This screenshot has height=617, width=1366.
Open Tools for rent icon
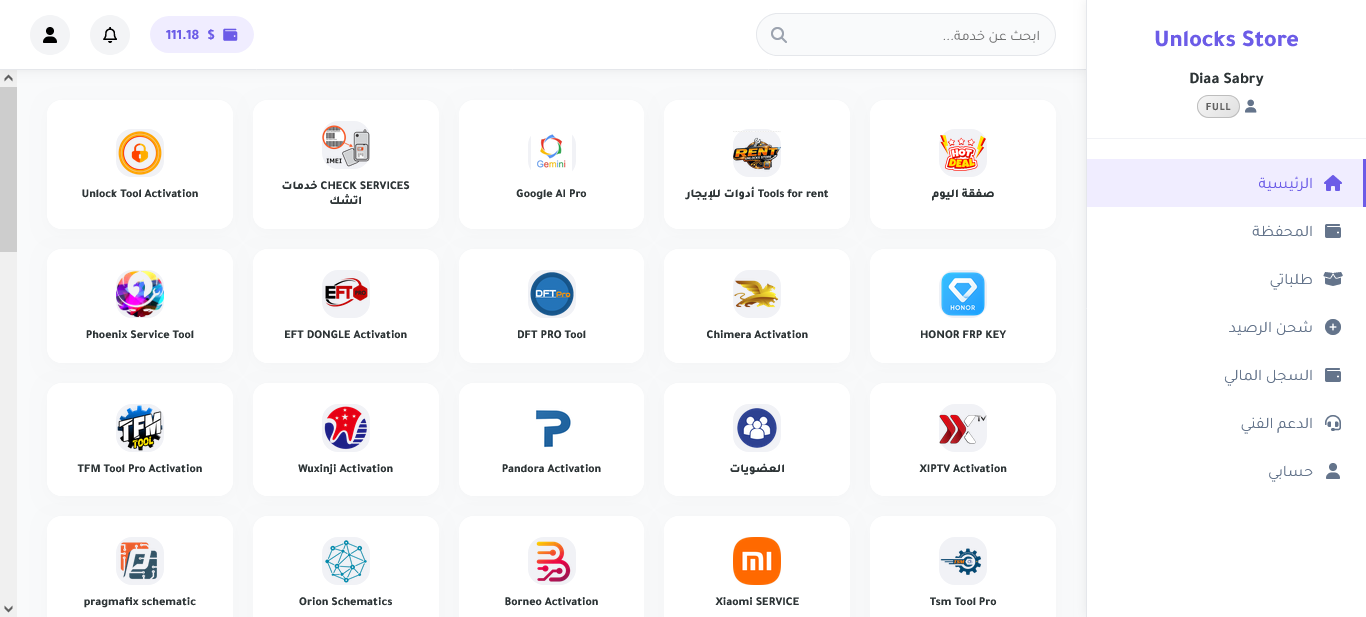757,153
